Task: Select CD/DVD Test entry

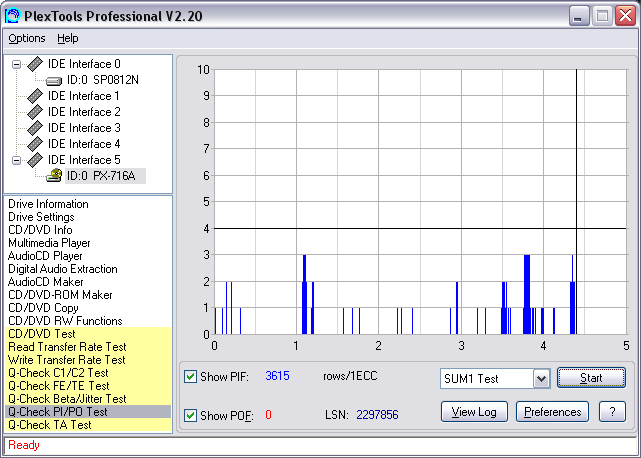Action: click(x=88, y=334)
